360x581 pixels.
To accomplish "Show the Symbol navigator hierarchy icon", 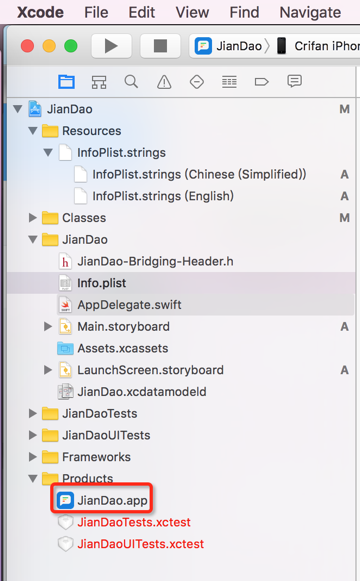I will pos(99,82).
